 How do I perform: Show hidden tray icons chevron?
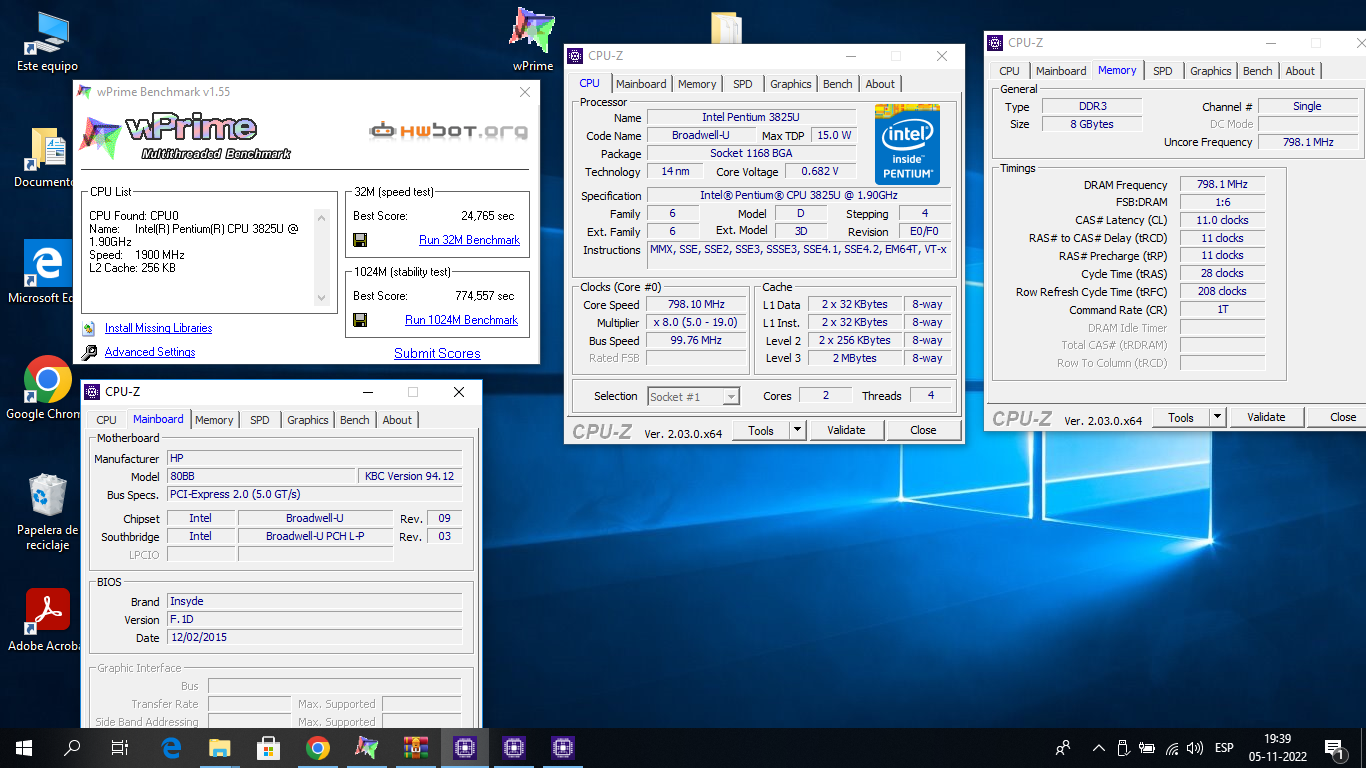click(1099, 748)
